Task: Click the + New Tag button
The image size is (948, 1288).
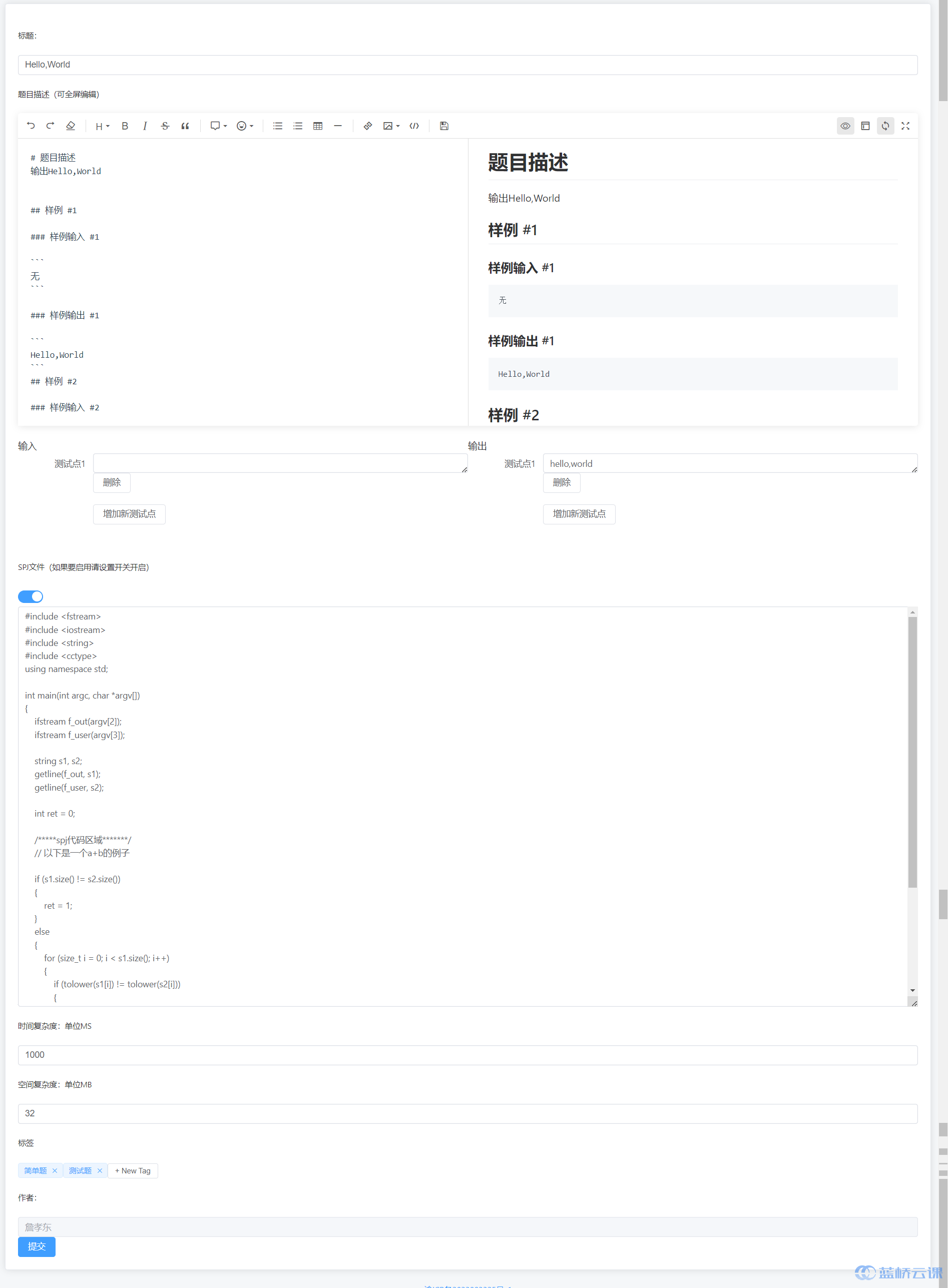Action: coord(133,1170)
